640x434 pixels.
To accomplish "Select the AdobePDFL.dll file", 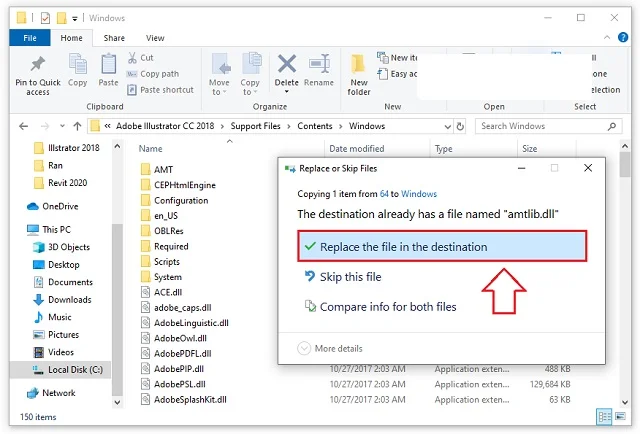I will pos(176,354).
